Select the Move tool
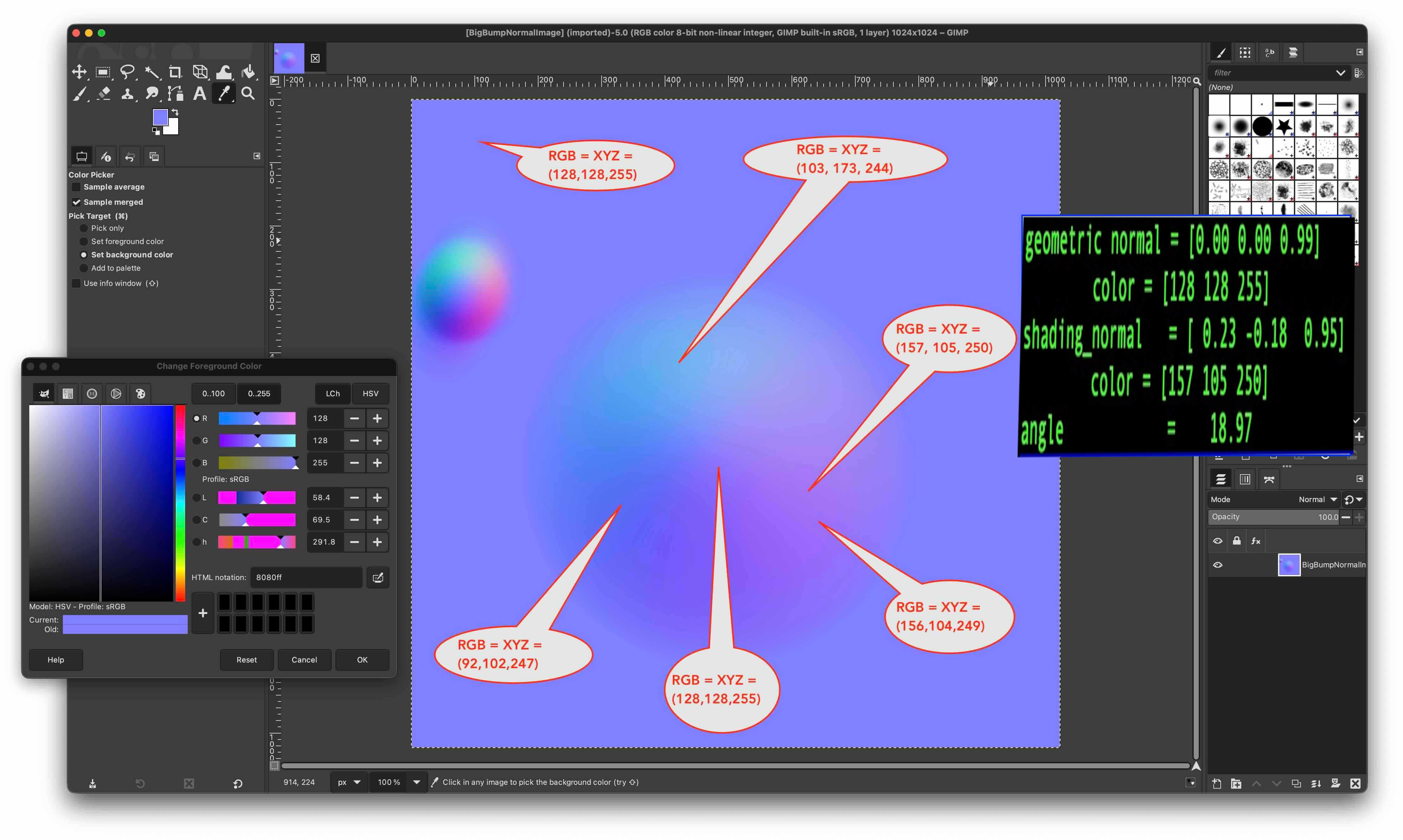This screenshot has width=1403, height=840. [x=79, y=72]
